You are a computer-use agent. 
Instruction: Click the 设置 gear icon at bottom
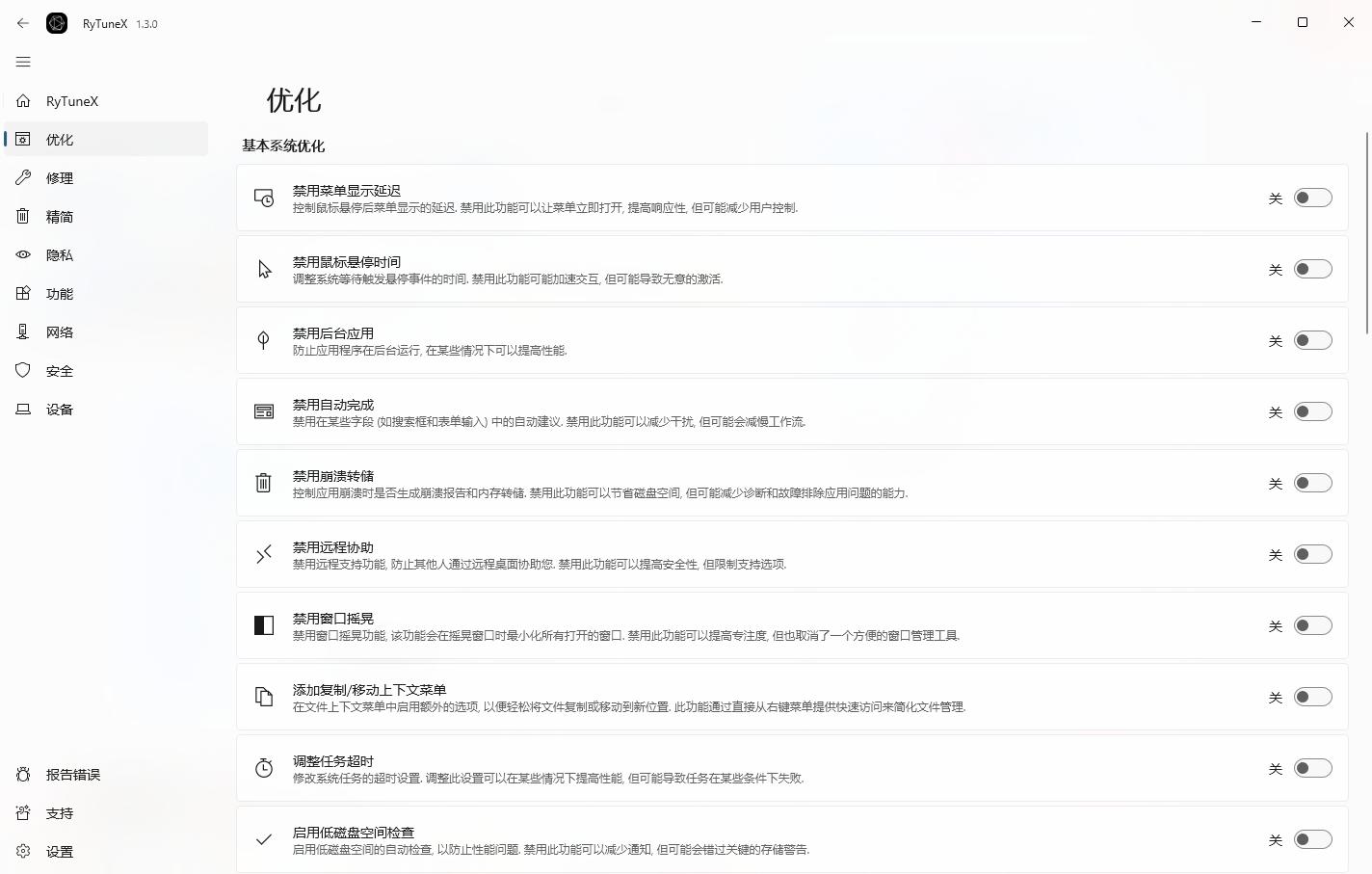(x=22, y=852)
